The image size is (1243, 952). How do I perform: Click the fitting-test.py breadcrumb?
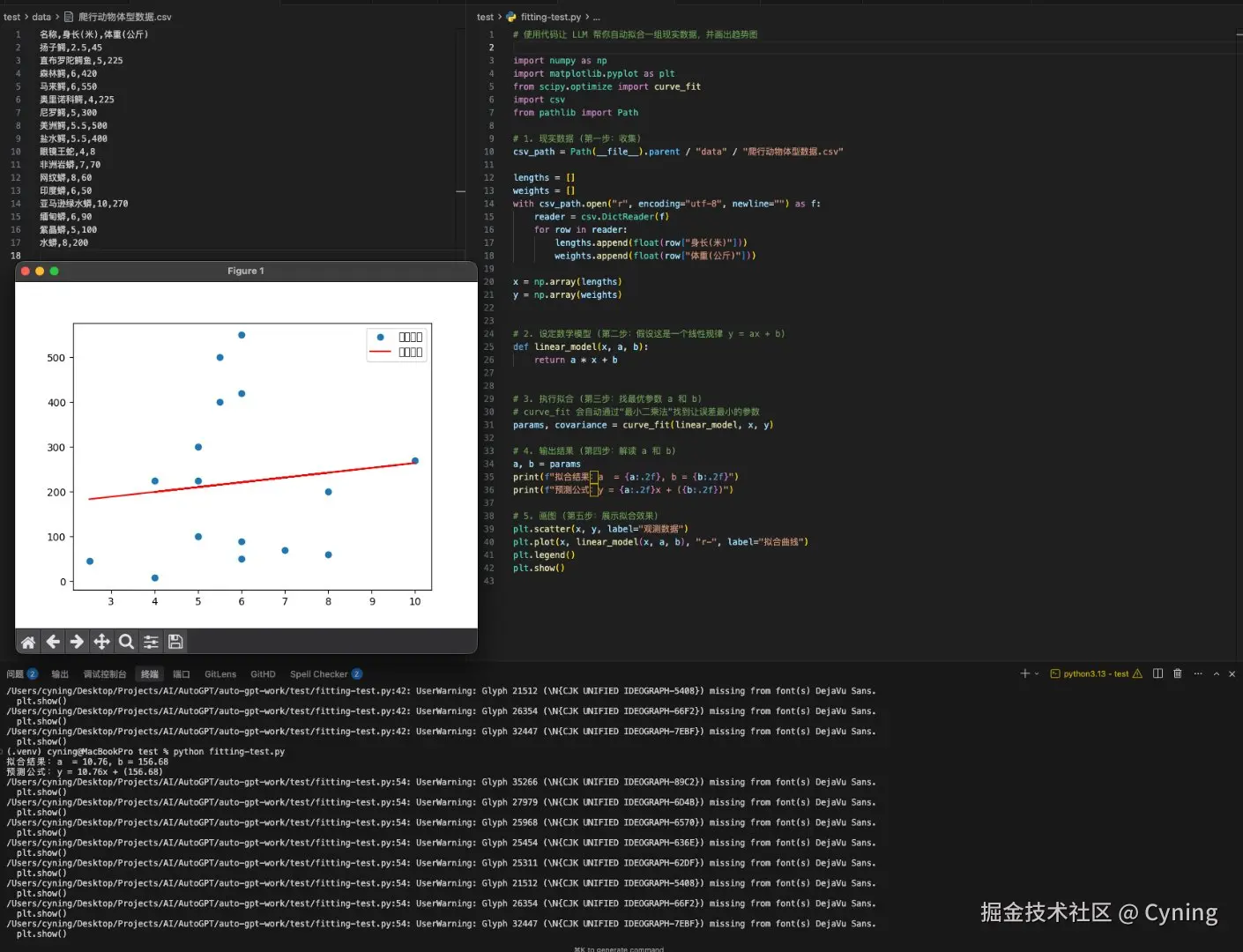click(550, 17)
